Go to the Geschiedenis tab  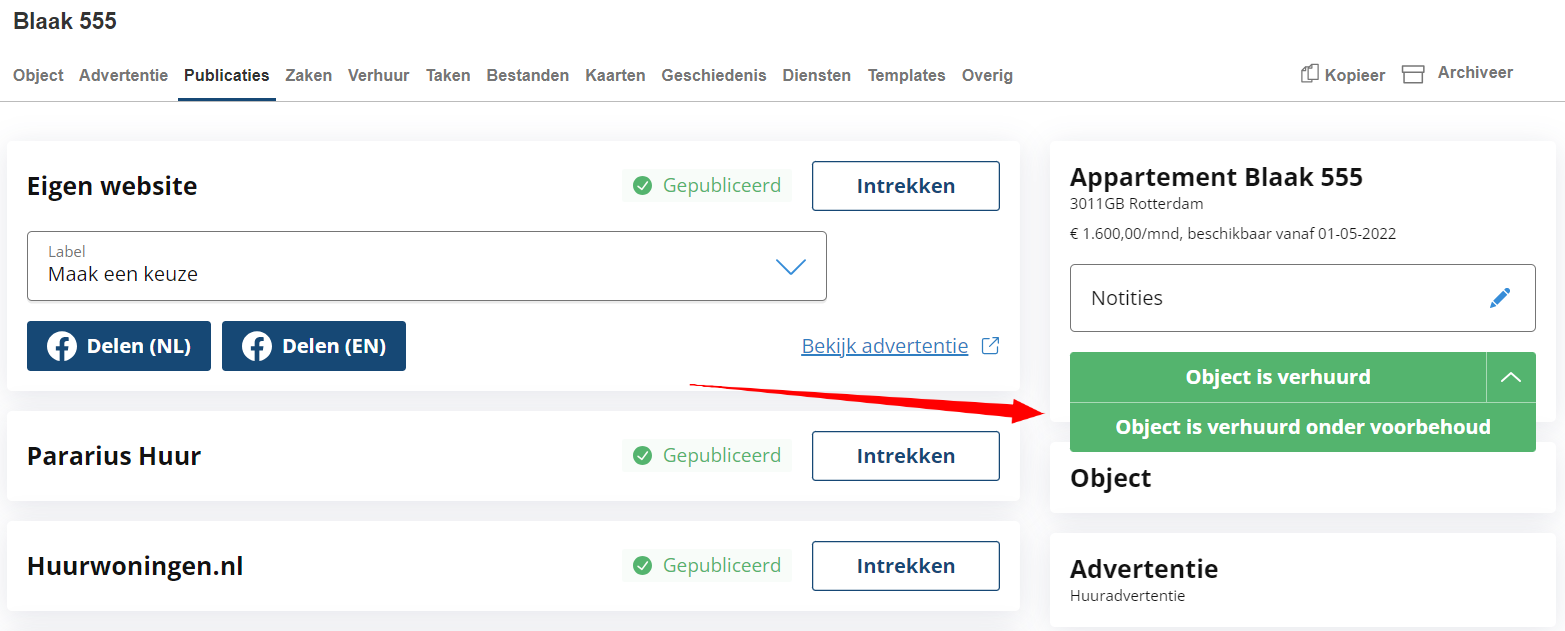[x=714, y=75]
